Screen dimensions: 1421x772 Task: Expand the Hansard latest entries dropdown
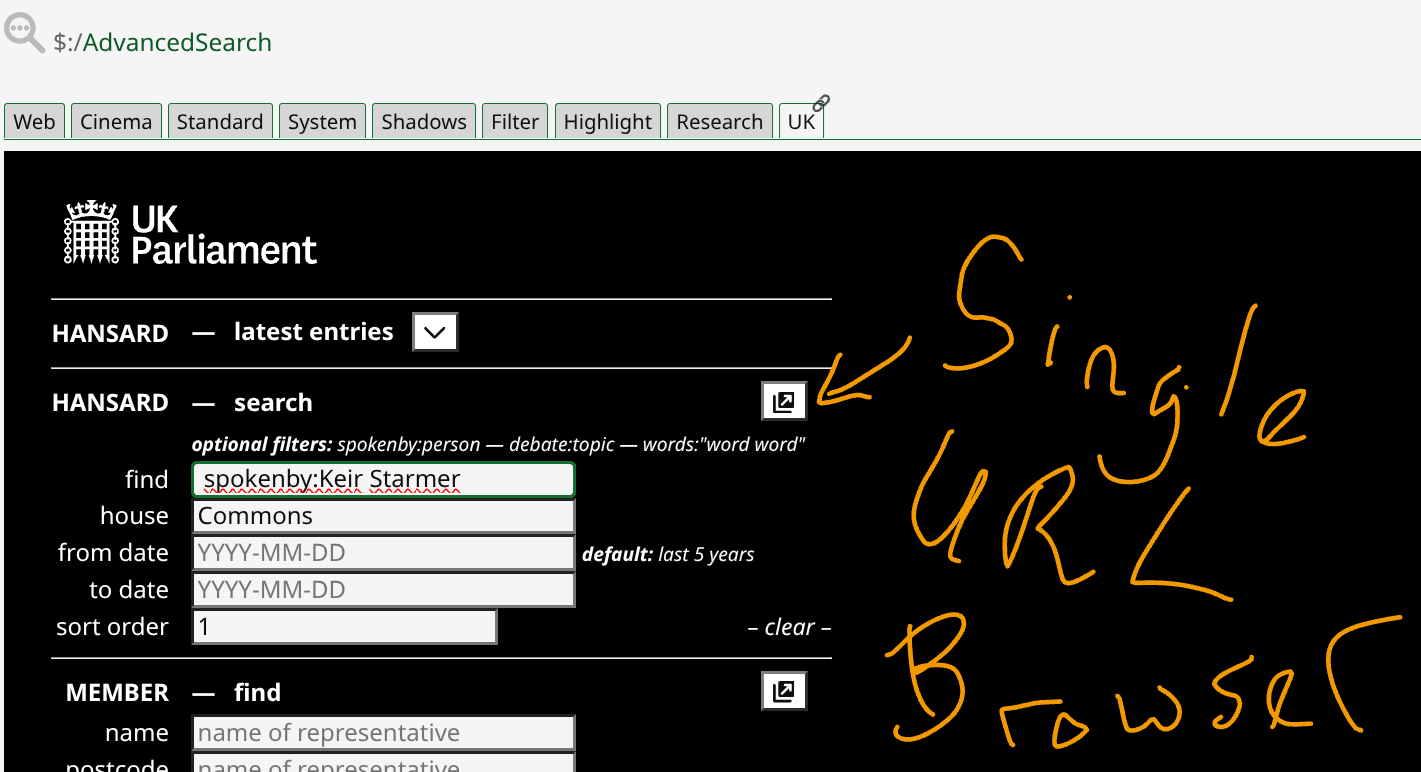(435, 333)
